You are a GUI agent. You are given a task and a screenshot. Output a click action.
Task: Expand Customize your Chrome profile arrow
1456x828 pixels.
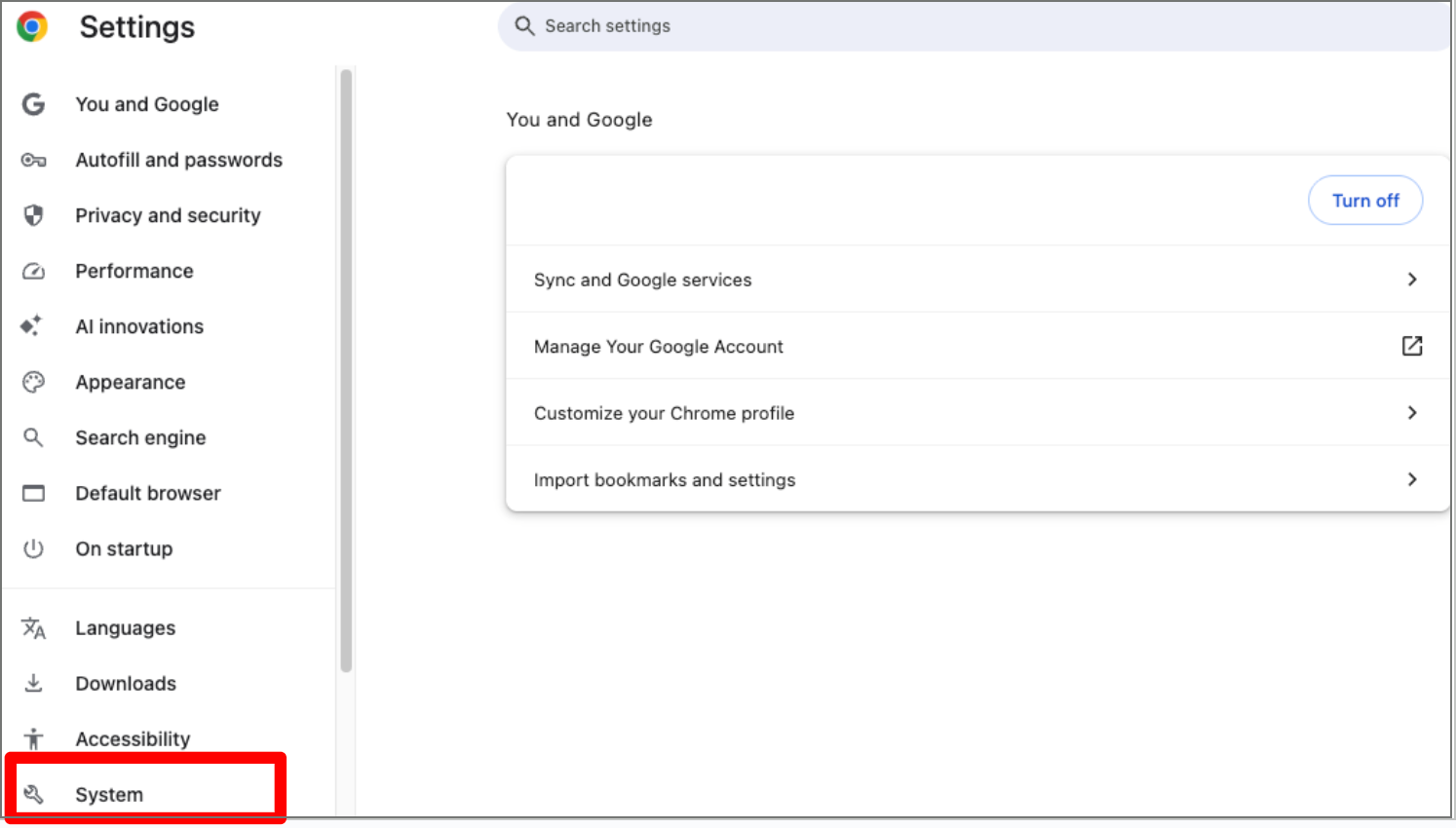click(x=1411, y=413)
